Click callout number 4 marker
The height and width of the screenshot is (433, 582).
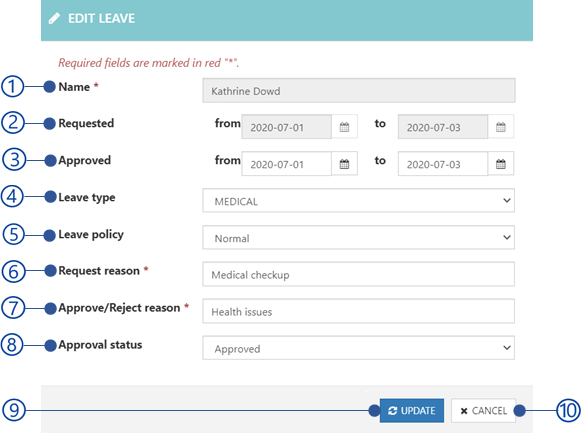tap(12, 196)
